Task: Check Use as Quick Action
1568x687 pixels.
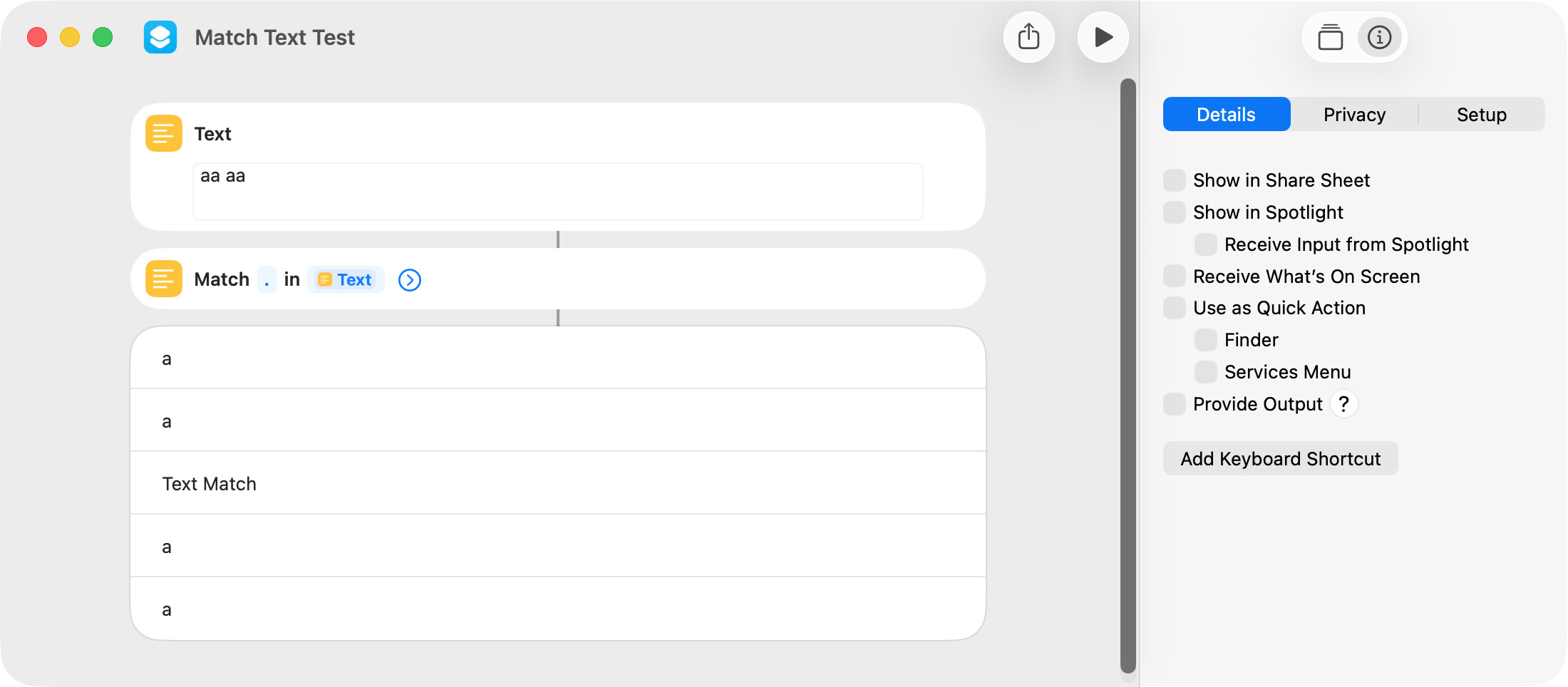Action: click(1175, 308)
